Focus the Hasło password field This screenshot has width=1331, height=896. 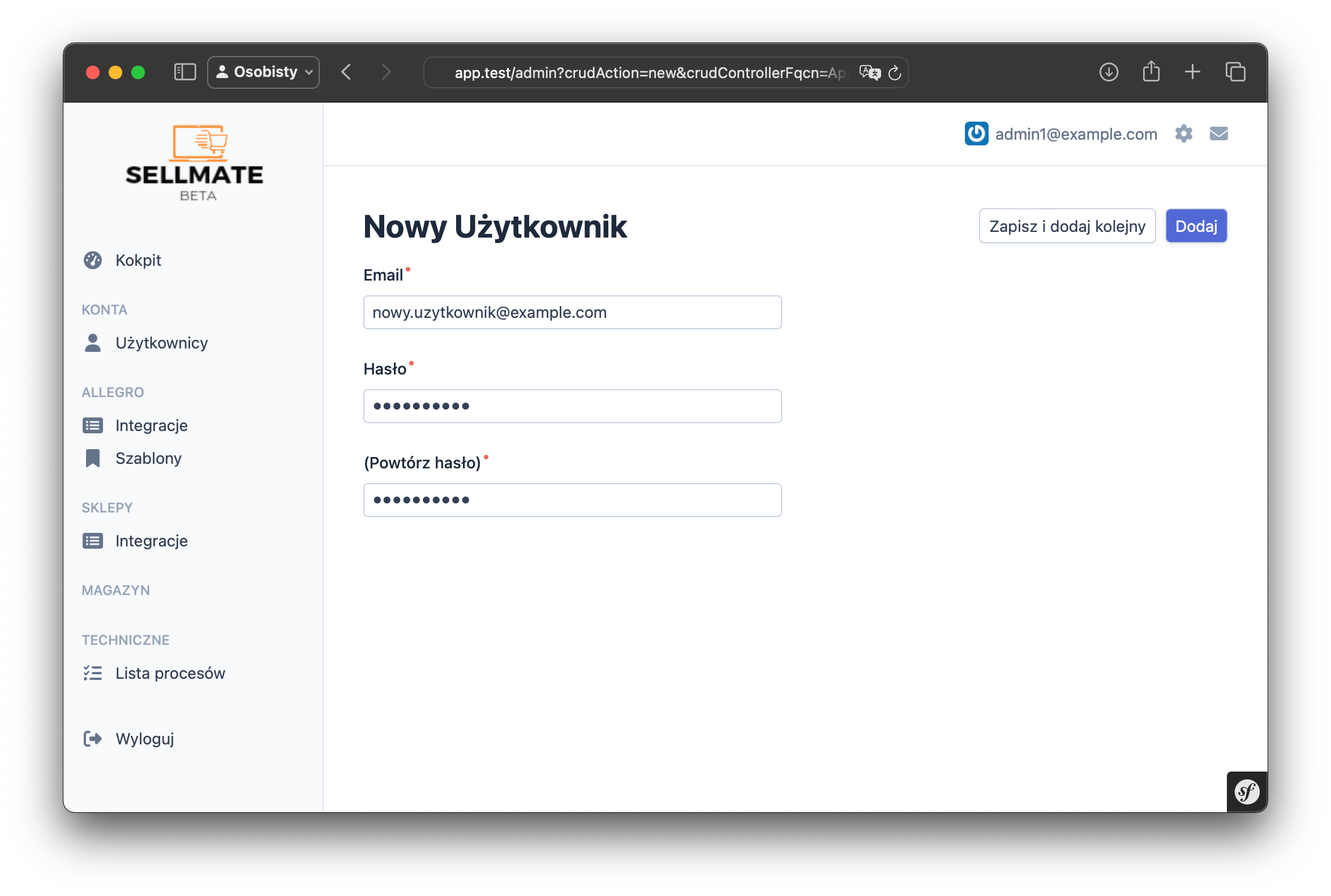[x=572, y=406]
